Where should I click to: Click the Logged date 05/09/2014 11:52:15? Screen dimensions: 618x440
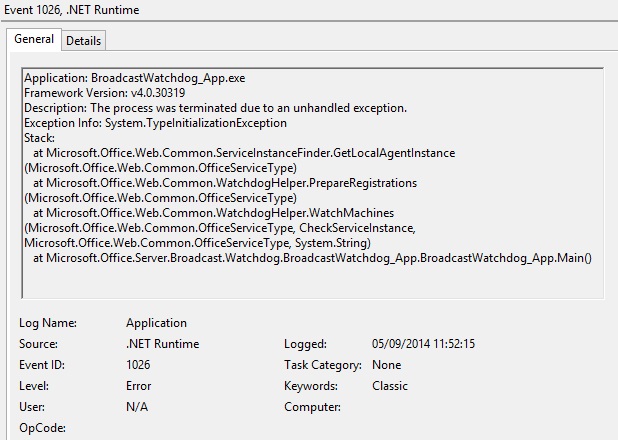pyautogui.click(x=424, y=344)
